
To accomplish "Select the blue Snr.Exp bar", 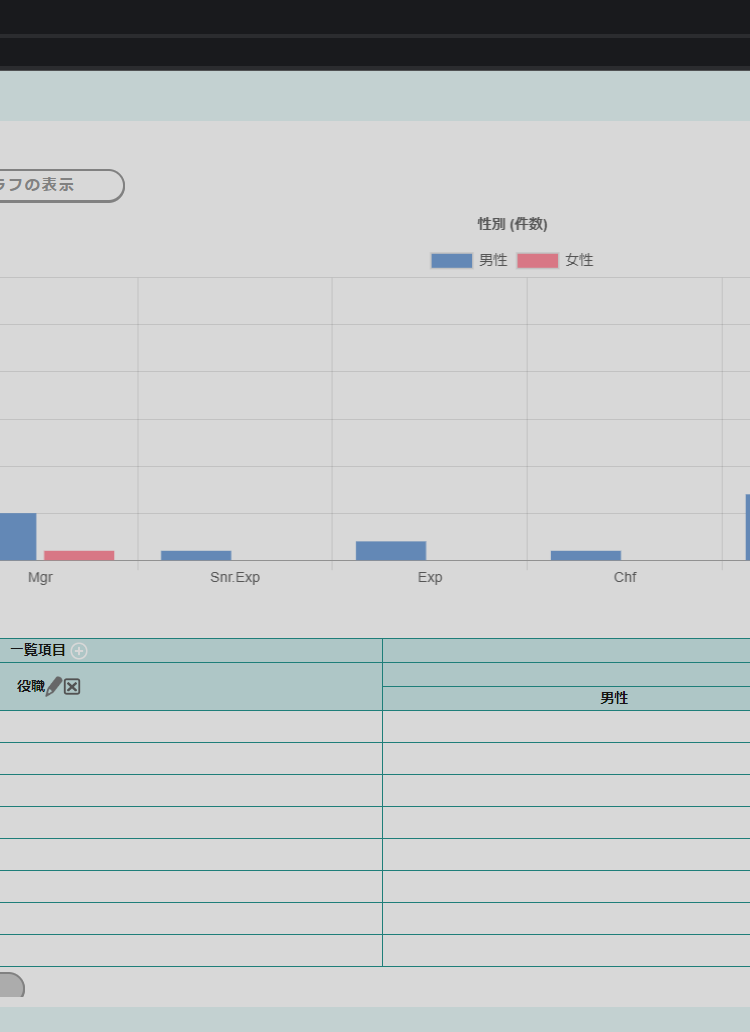I will (196, 555).
